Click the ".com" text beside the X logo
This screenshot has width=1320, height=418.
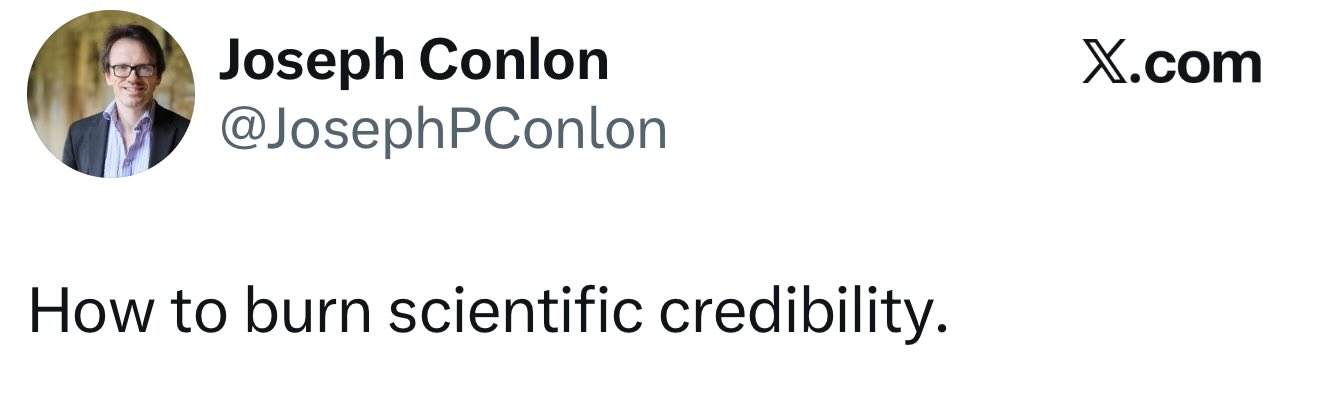click(1197, 64)
